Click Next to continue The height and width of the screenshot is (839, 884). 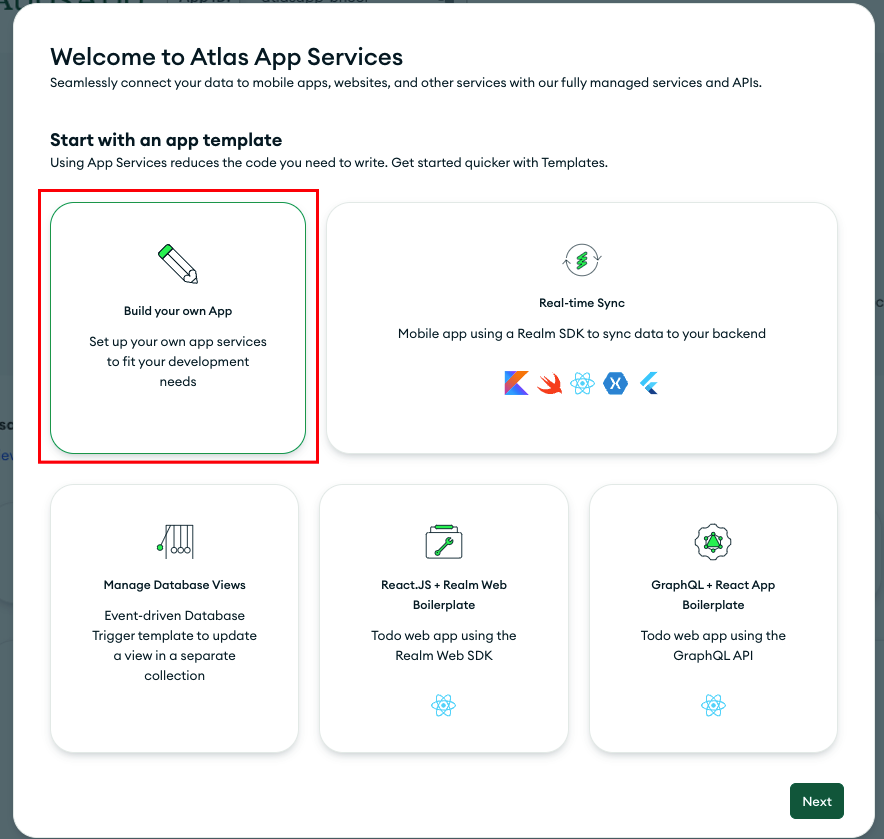(816, 801)
